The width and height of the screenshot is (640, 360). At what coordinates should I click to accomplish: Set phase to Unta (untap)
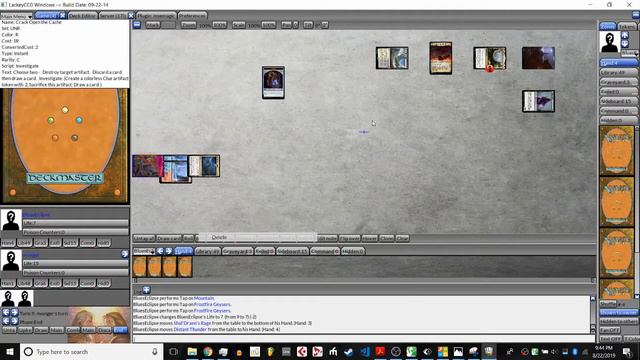tap(9, 330)
